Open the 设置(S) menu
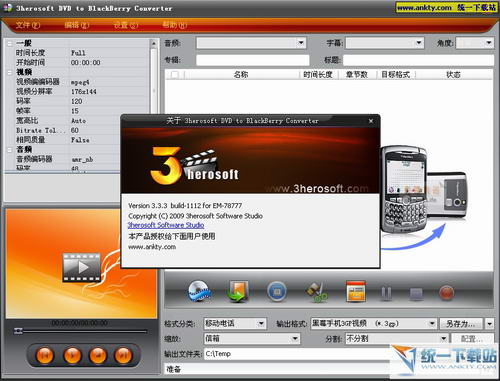This screenshot has width=500, height=381. pyautogui.click(x=126, y=25)
